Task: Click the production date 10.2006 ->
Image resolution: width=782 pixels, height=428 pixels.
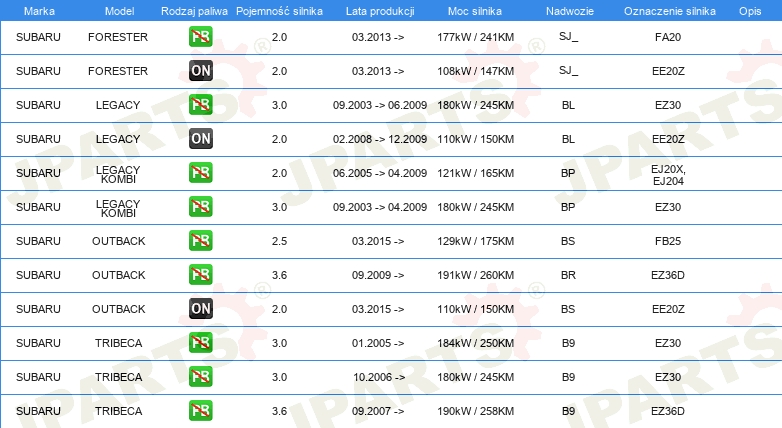Action: (x=379, y=377)
